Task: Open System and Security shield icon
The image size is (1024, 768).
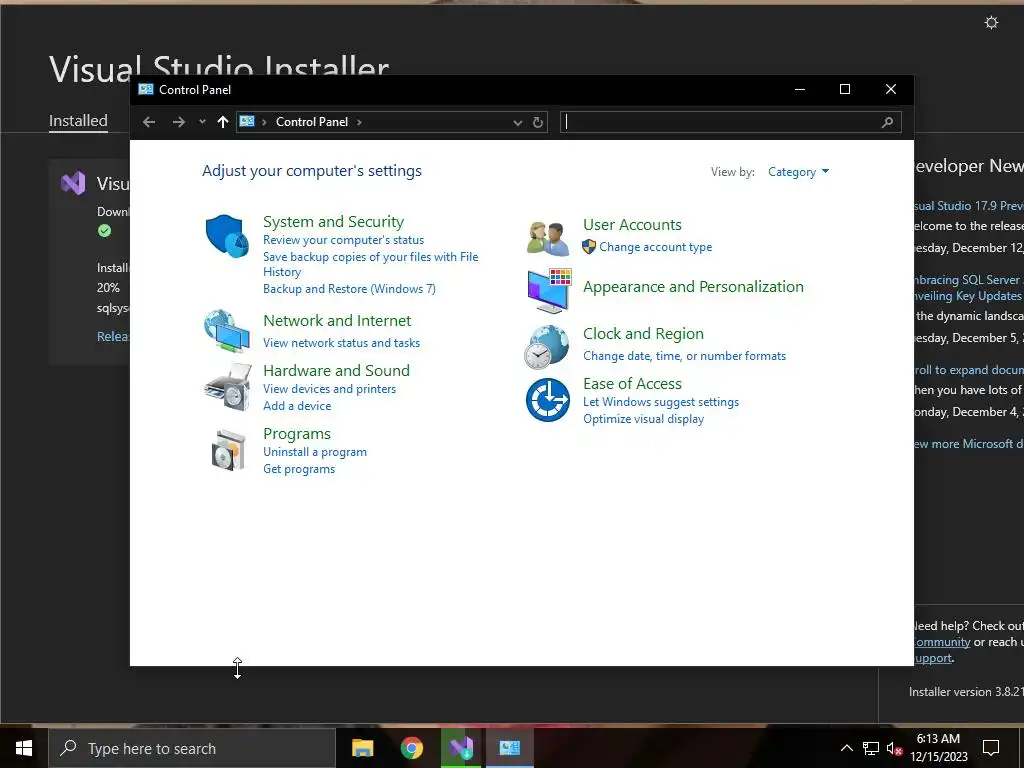Action: 227,236
